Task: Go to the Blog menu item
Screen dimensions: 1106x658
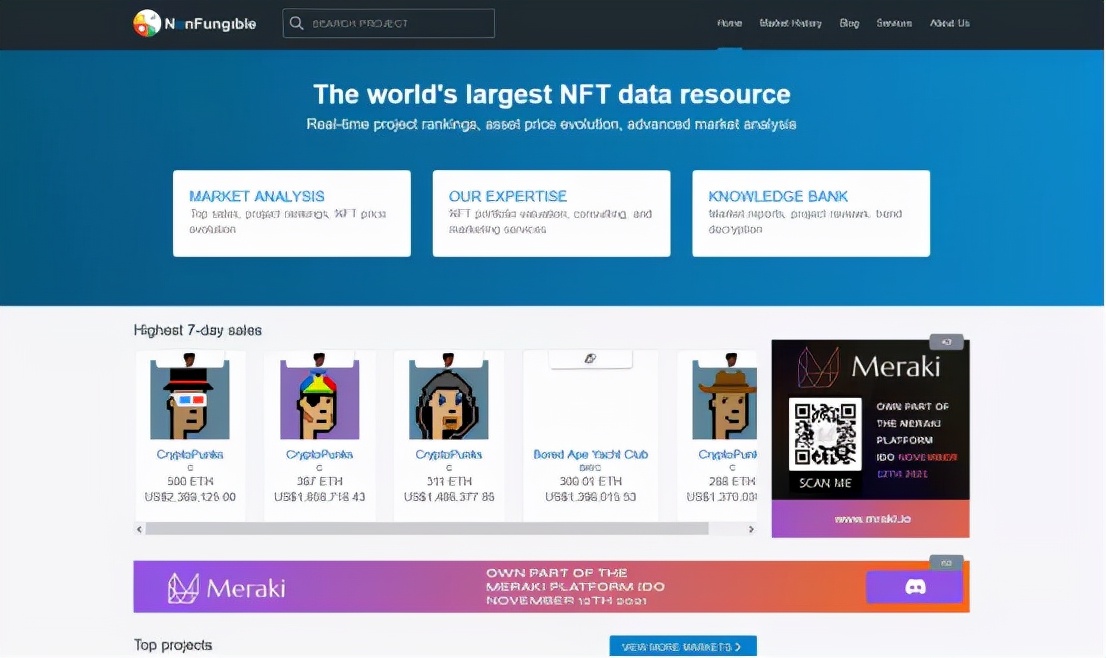Action: point(849,23)
